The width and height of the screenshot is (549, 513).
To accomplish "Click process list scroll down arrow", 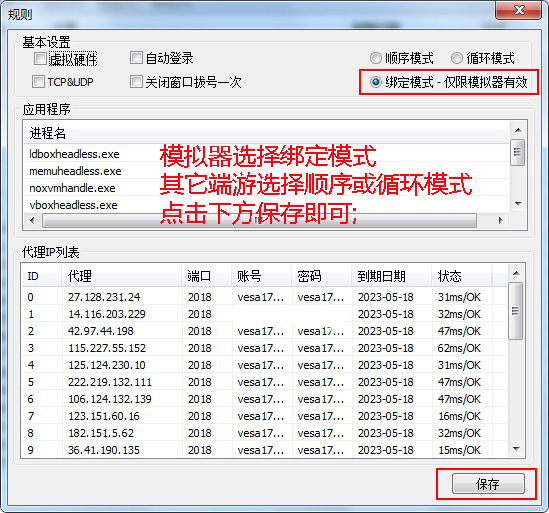I will [x=518, y=203].
